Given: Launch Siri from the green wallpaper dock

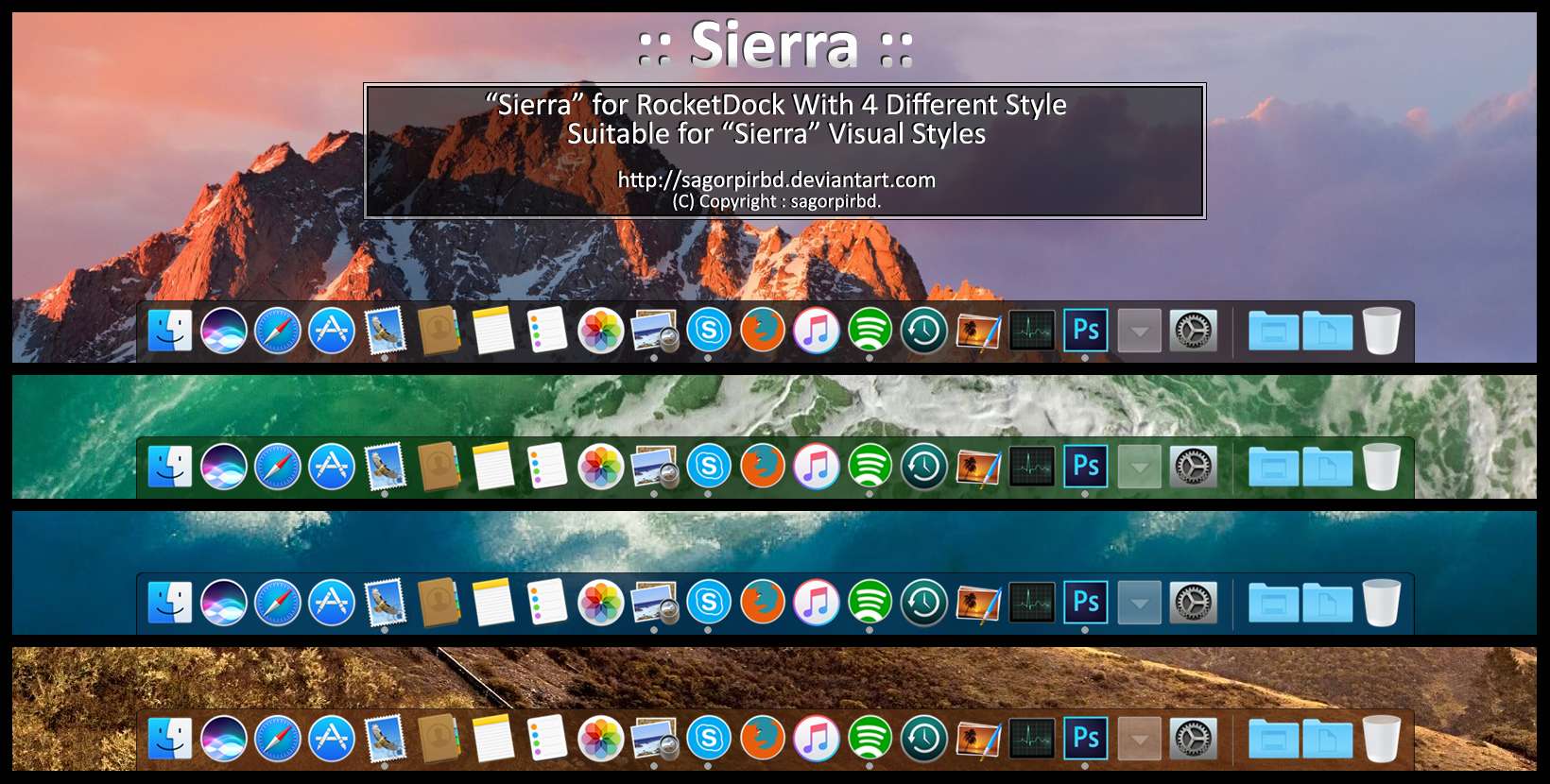Looking at the screenshot, I should [224, 467].
